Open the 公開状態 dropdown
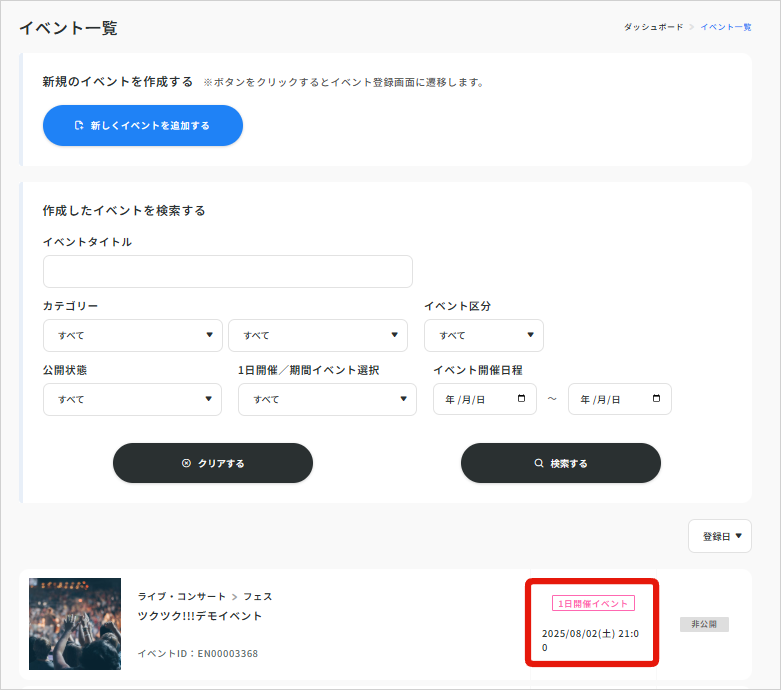Viewport: 781px width, 690px height. [132, 399]
